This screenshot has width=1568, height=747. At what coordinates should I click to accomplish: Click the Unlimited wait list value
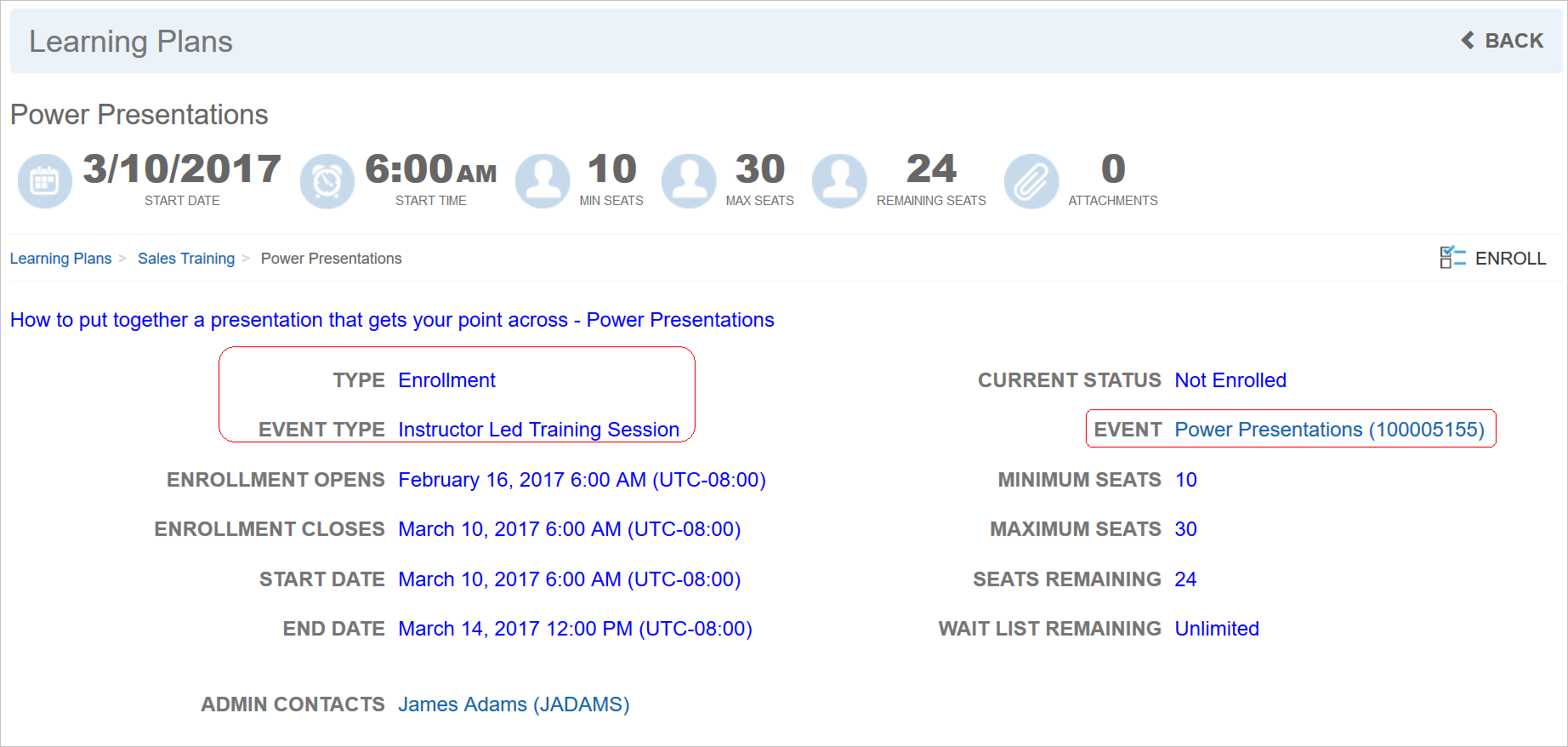[x=1216, y=629]
